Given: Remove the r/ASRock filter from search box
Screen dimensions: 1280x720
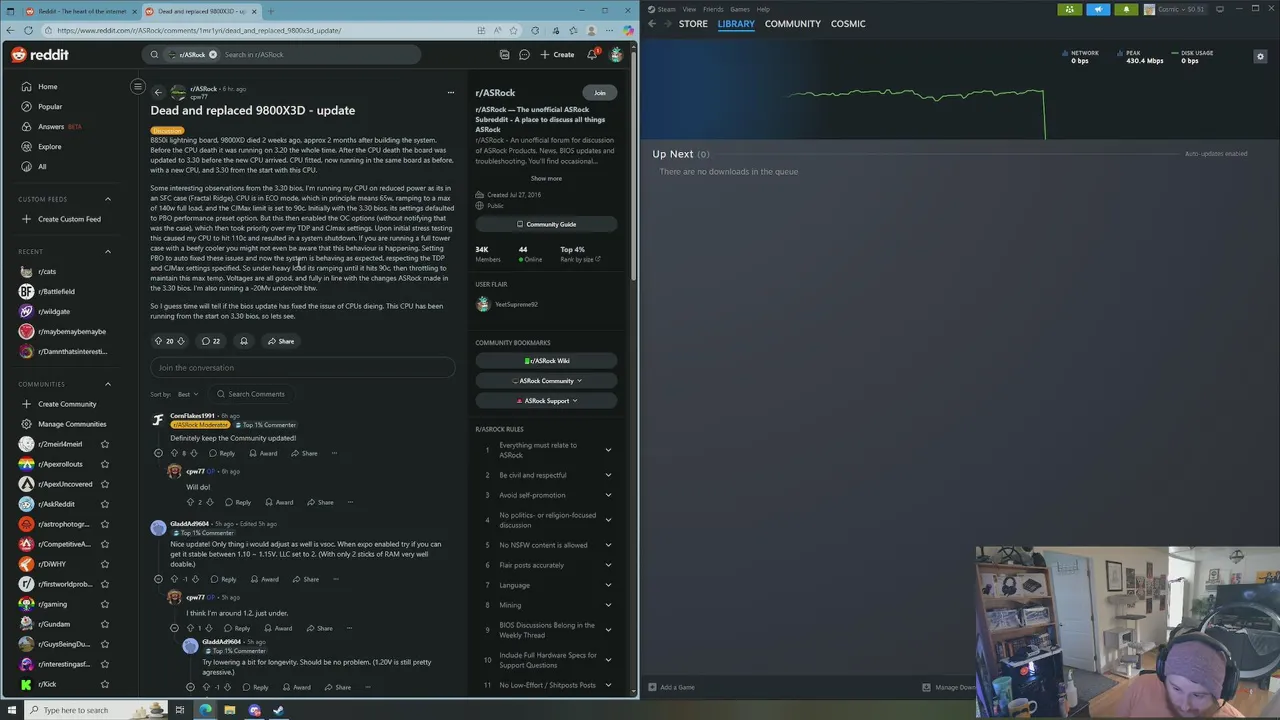Looking at the screenshot, I should pos(212,55).
